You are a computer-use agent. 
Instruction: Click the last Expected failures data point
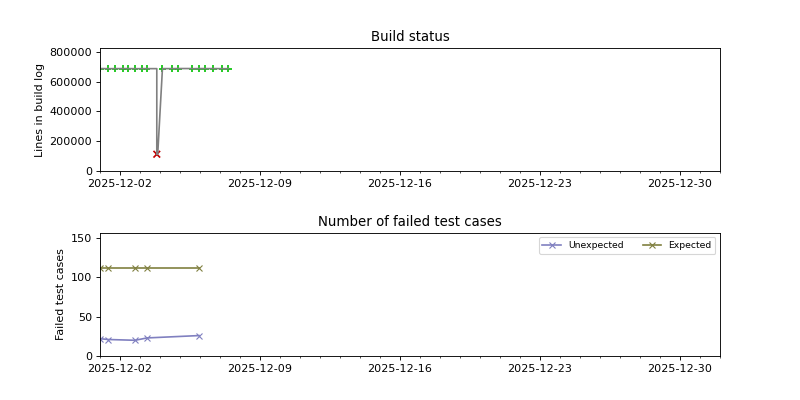click(x=199, y=268)
